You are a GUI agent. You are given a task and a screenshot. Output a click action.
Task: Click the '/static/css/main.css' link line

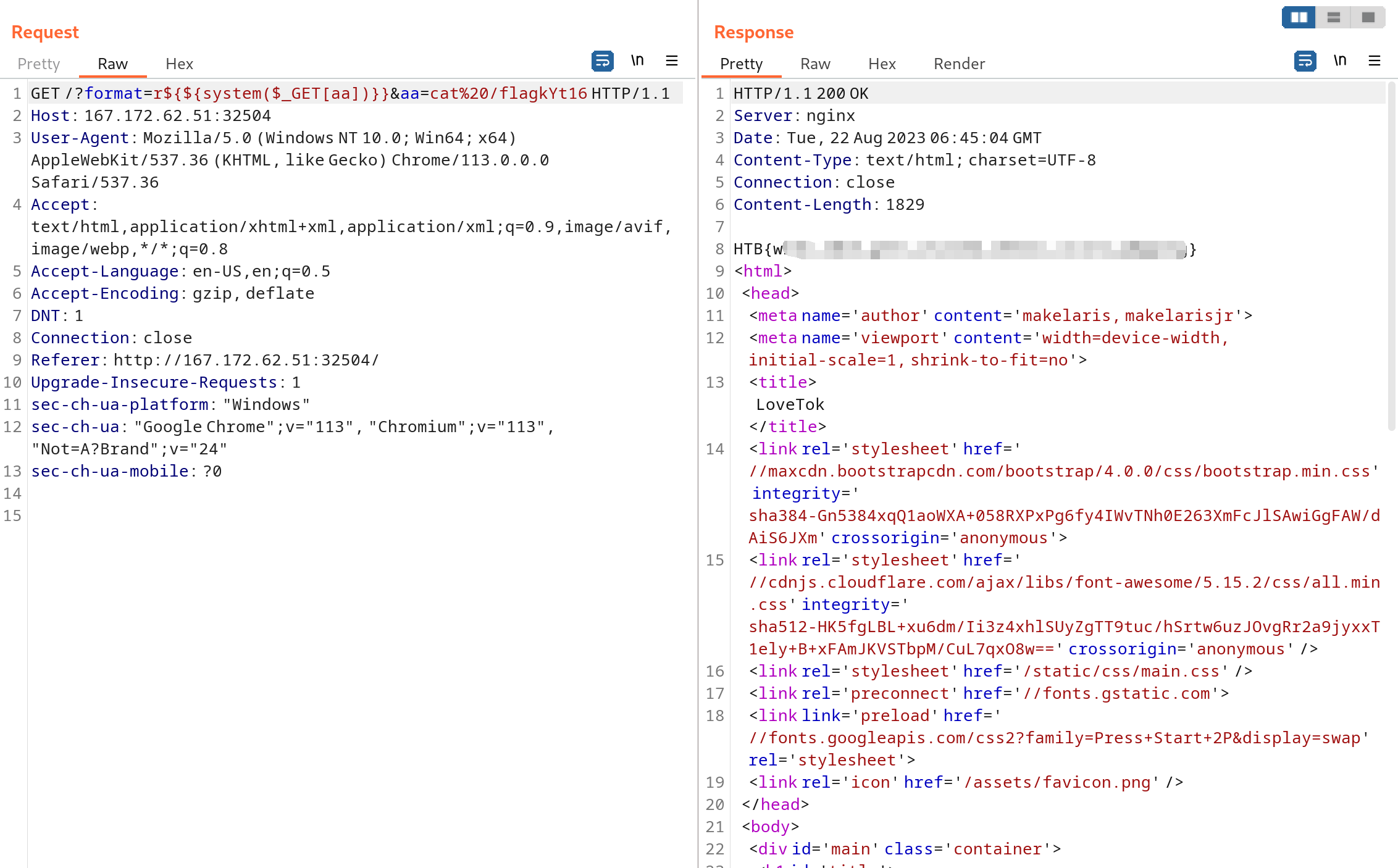[1001, 671]
